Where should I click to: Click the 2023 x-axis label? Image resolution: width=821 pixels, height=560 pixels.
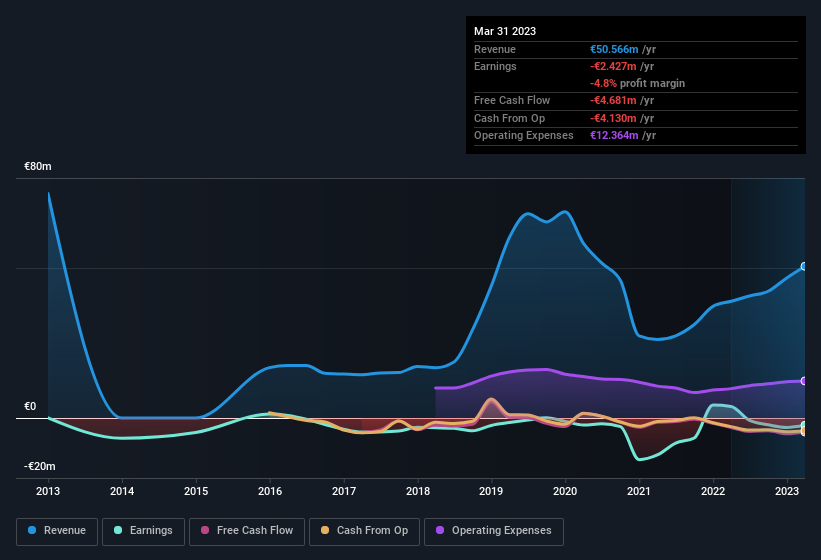[x=787, y=491]
